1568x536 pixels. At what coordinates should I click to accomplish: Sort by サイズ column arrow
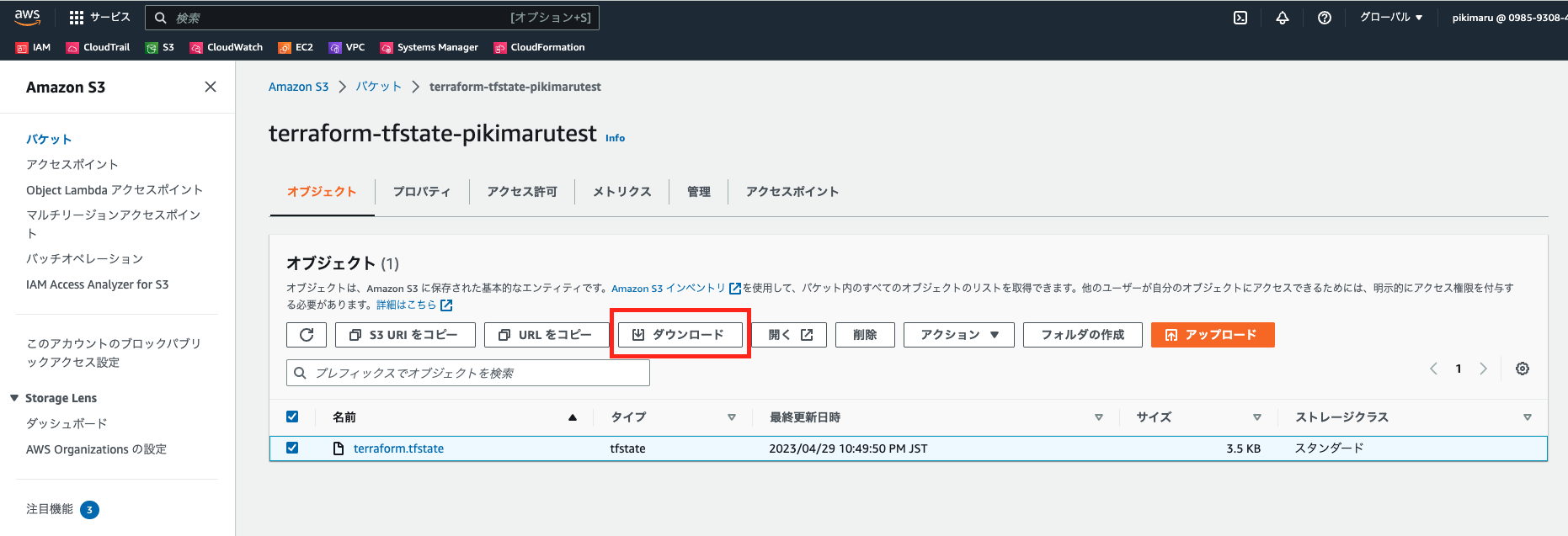pyautogui.click(x=1257, y=417)
